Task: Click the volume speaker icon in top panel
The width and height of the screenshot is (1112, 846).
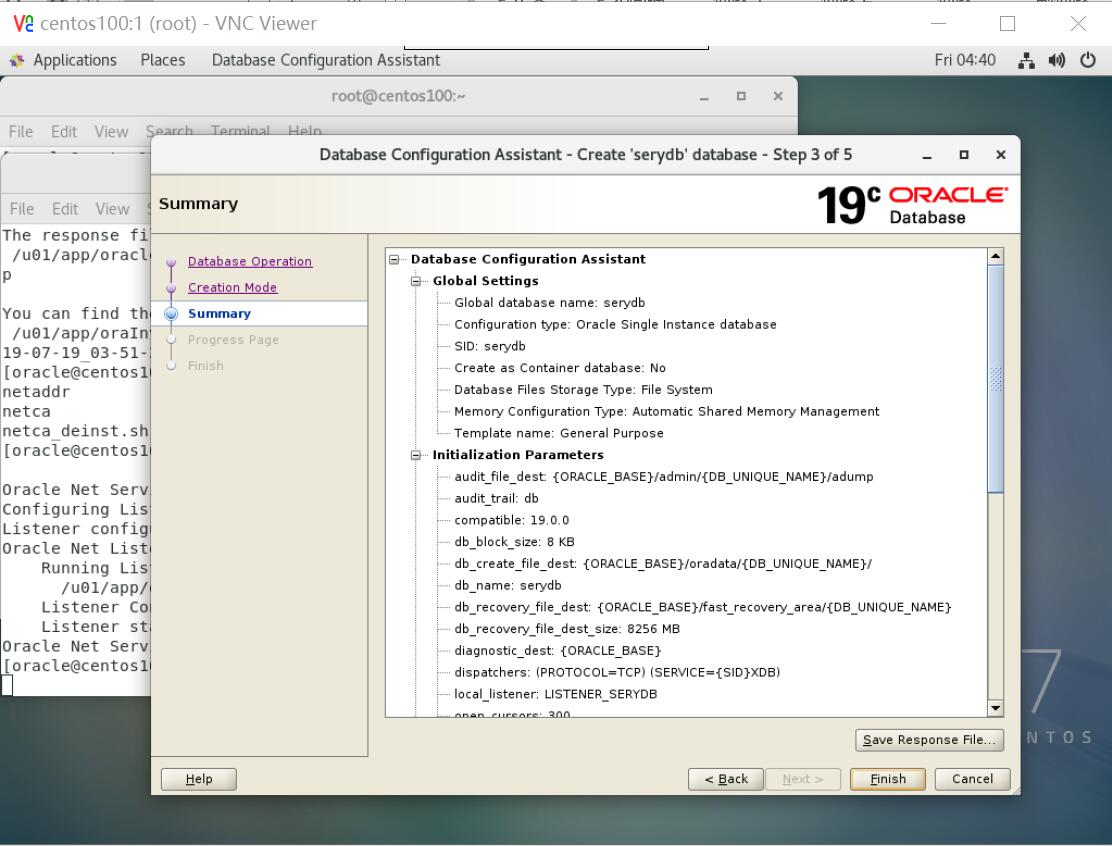Action: 1057,61
